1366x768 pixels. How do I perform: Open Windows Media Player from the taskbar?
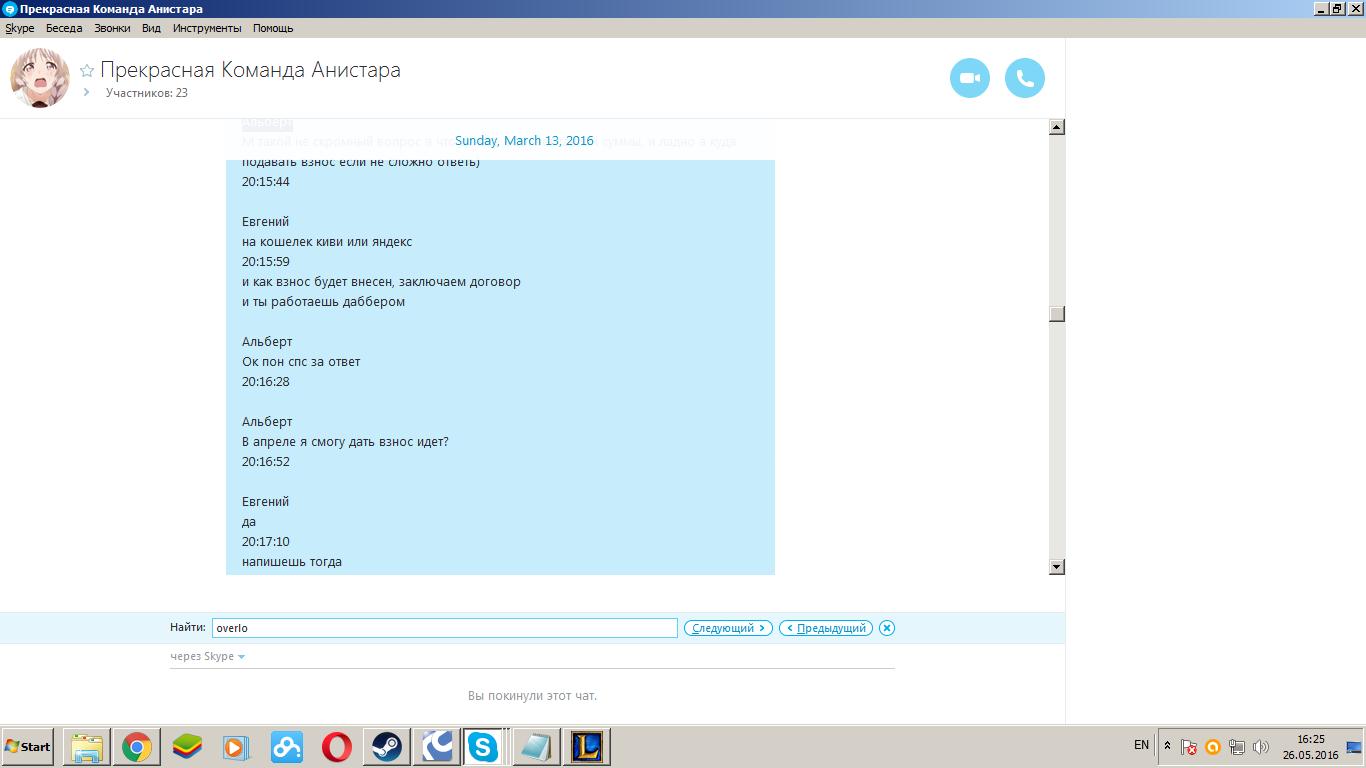tap(236, 747)
